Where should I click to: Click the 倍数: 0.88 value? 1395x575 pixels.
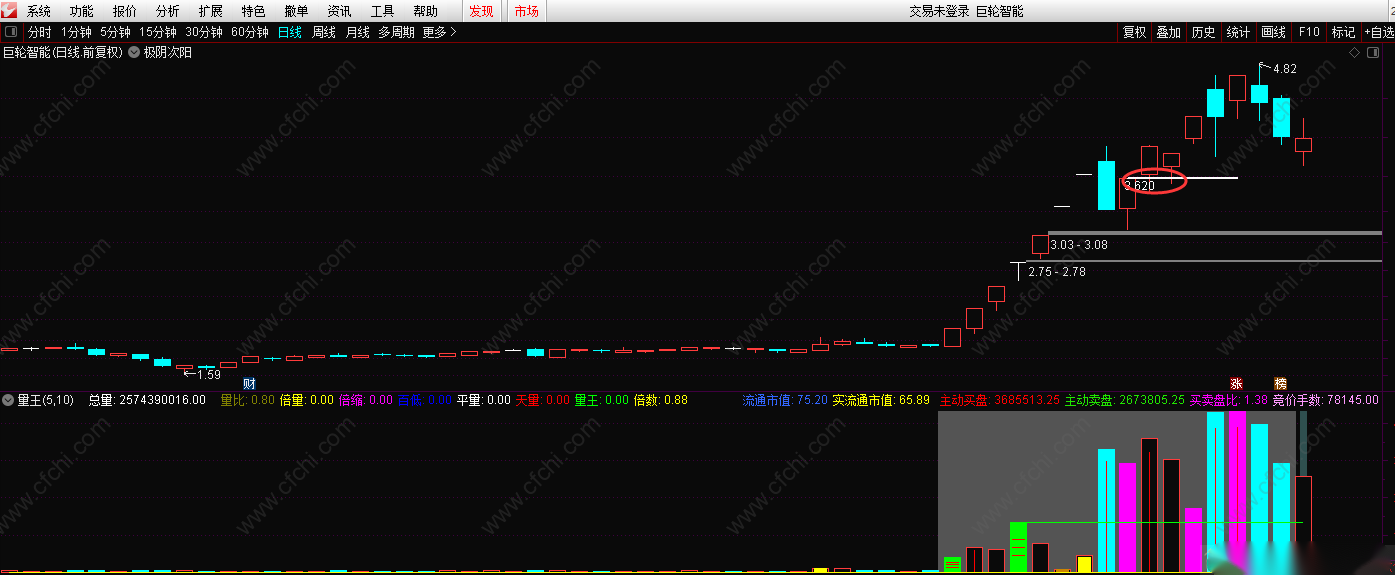click(661, 400)
